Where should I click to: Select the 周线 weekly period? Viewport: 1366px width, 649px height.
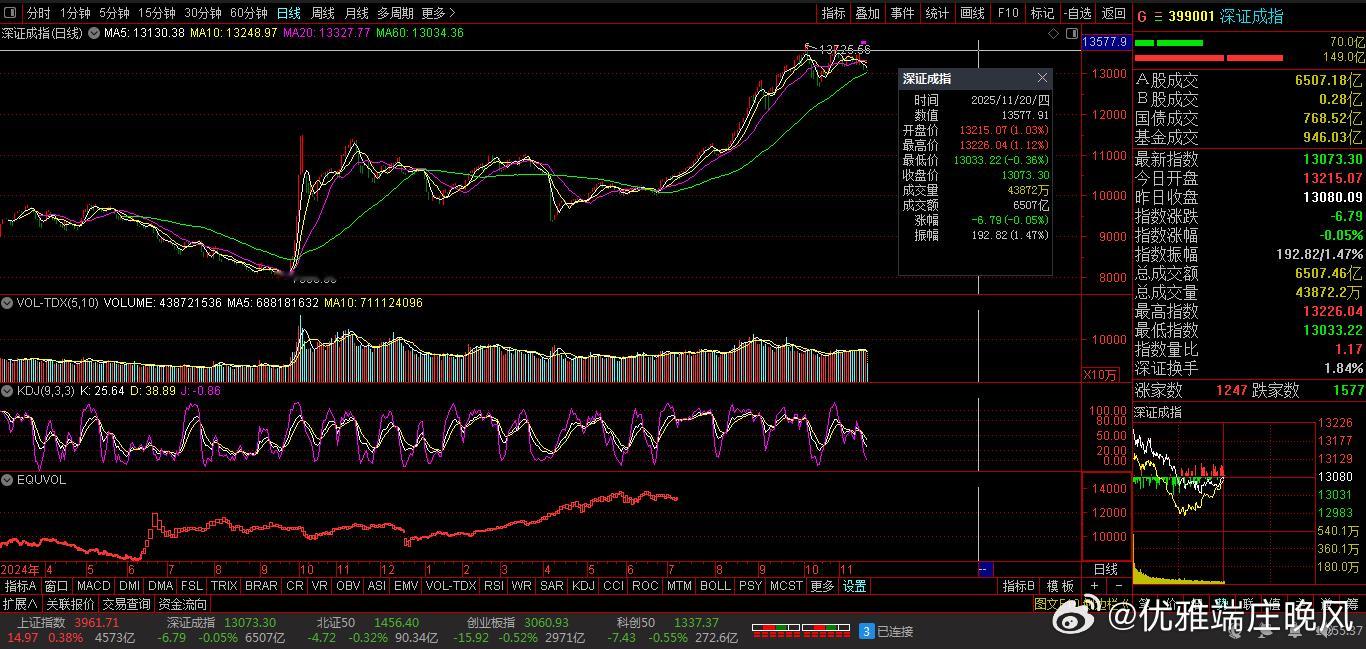point(322,13)
